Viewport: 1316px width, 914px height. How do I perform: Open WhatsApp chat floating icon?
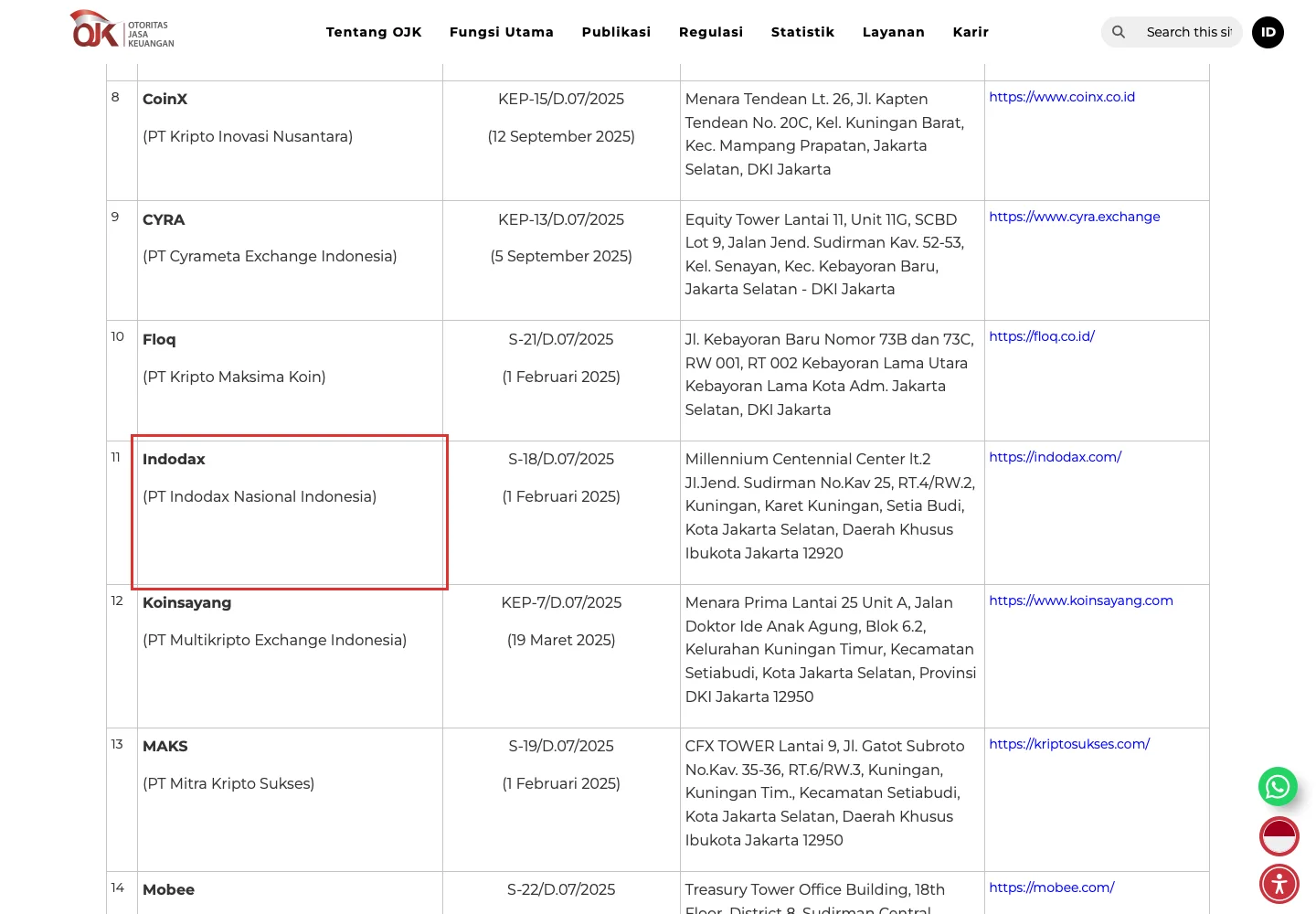[x=1278, y=786]
